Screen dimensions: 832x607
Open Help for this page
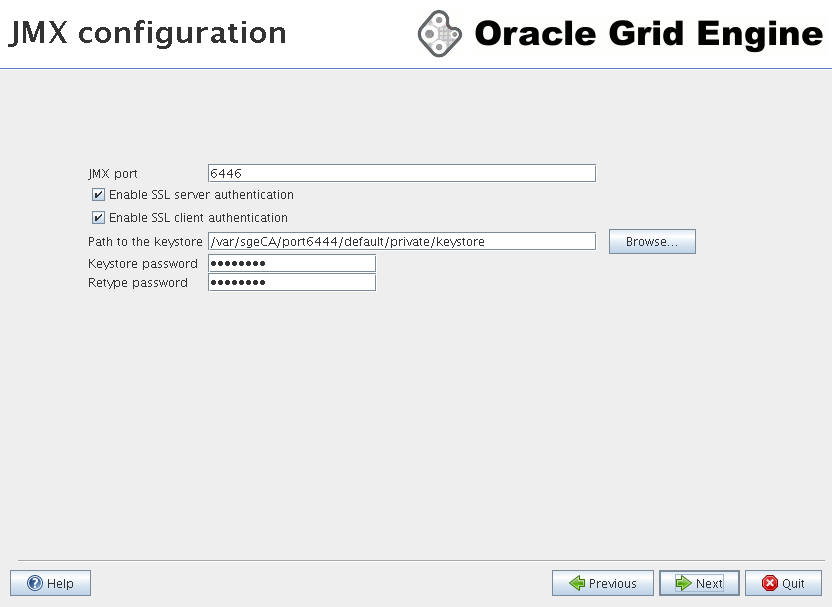[x=50, y=583]
